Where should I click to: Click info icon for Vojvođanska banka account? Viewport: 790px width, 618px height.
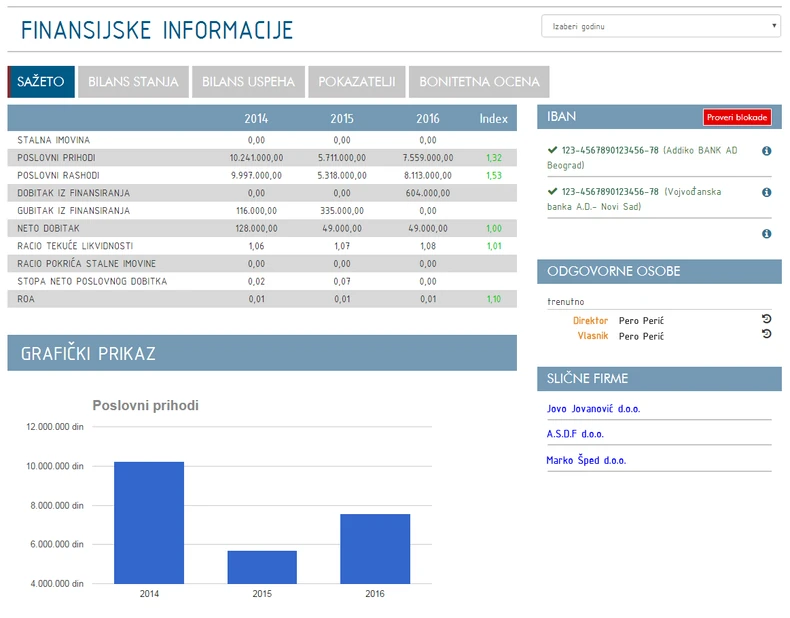click(767, 192)
